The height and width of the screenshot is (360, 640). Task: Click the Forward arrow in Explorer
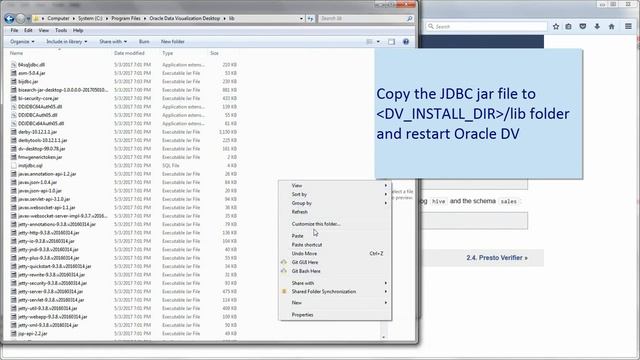click(x=20, y=18)
